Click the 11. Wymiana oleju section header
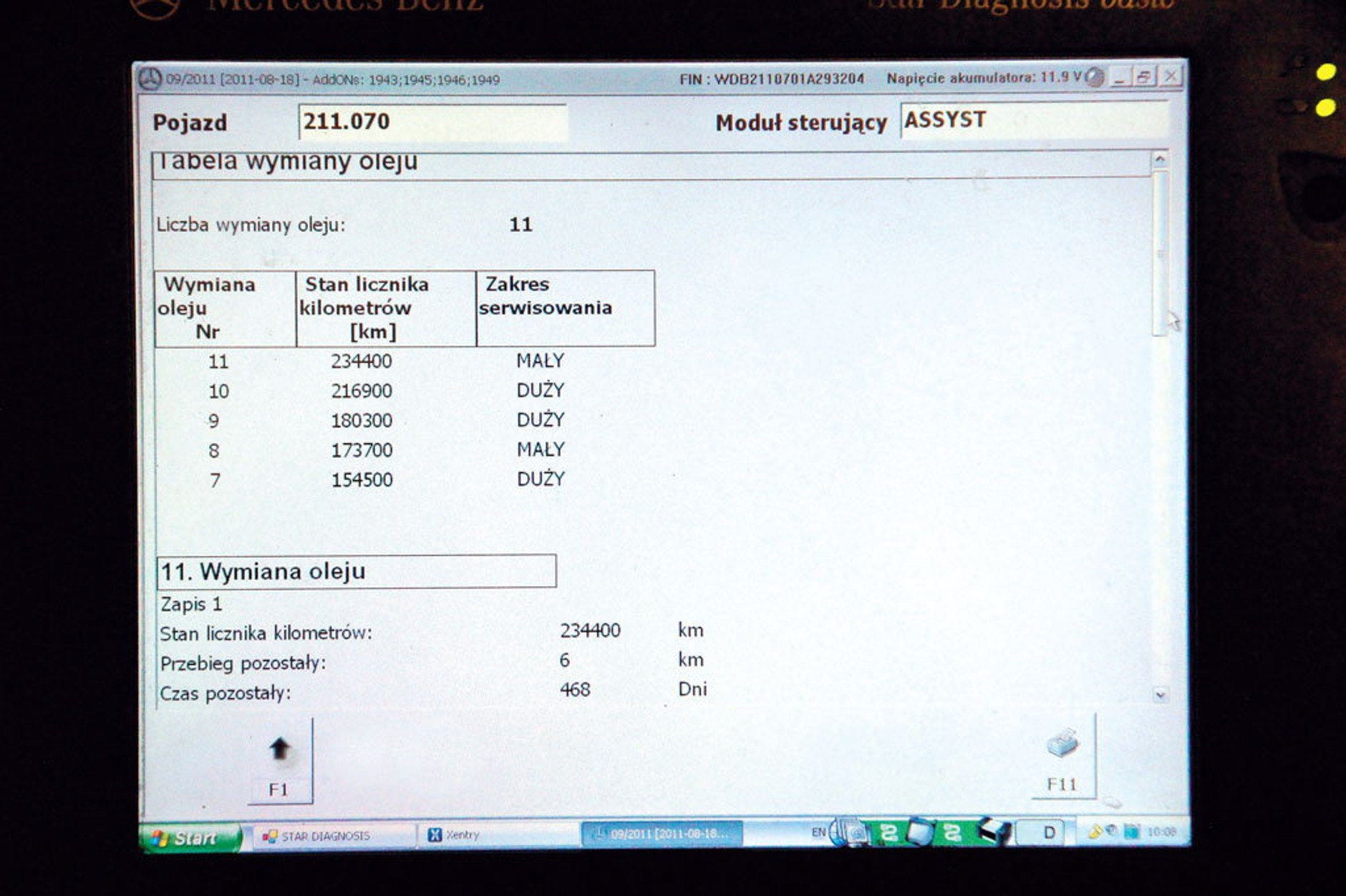1346x896 pixels. coord(356,571)
